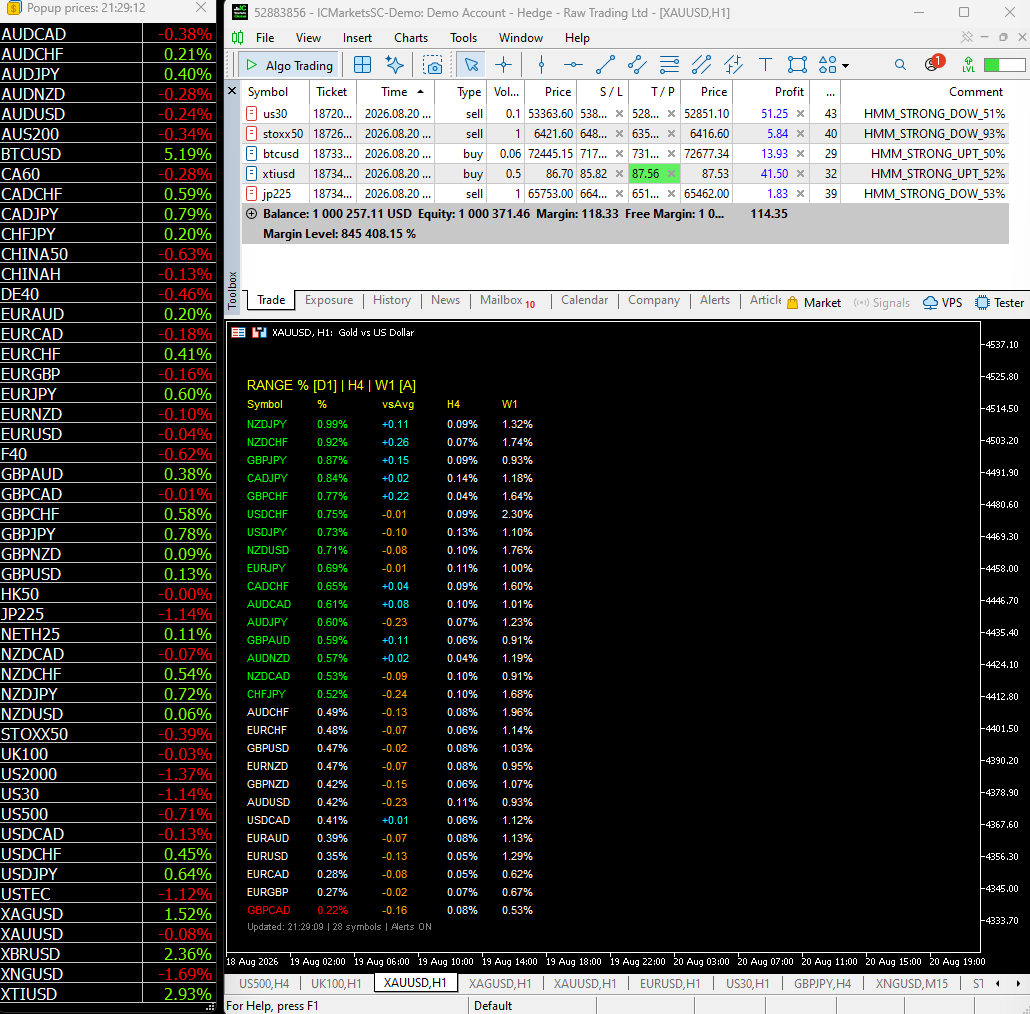Sort positions by Time column header

(x=397, y=92)
